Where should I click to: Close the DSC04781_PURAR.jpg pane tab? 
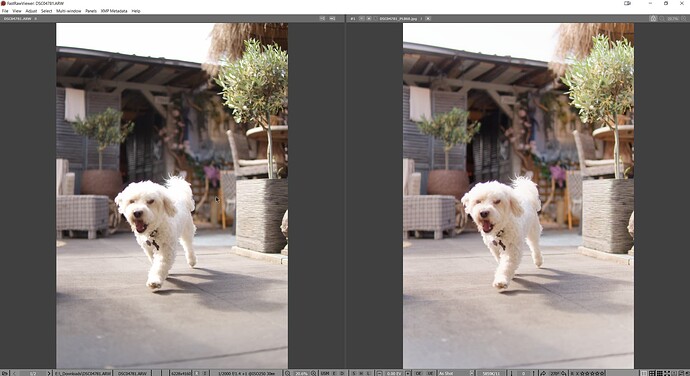(428, 18)
